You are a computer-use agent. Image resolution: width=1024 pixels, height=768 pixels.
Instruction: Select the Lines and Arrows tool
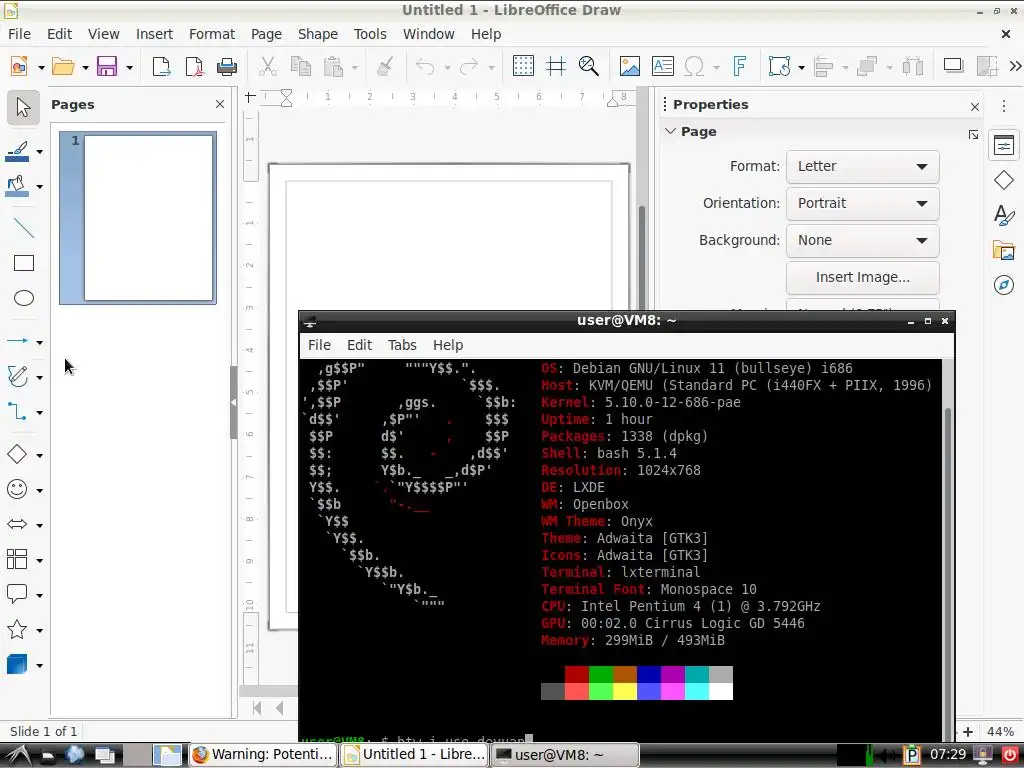[x=17, y=341]
